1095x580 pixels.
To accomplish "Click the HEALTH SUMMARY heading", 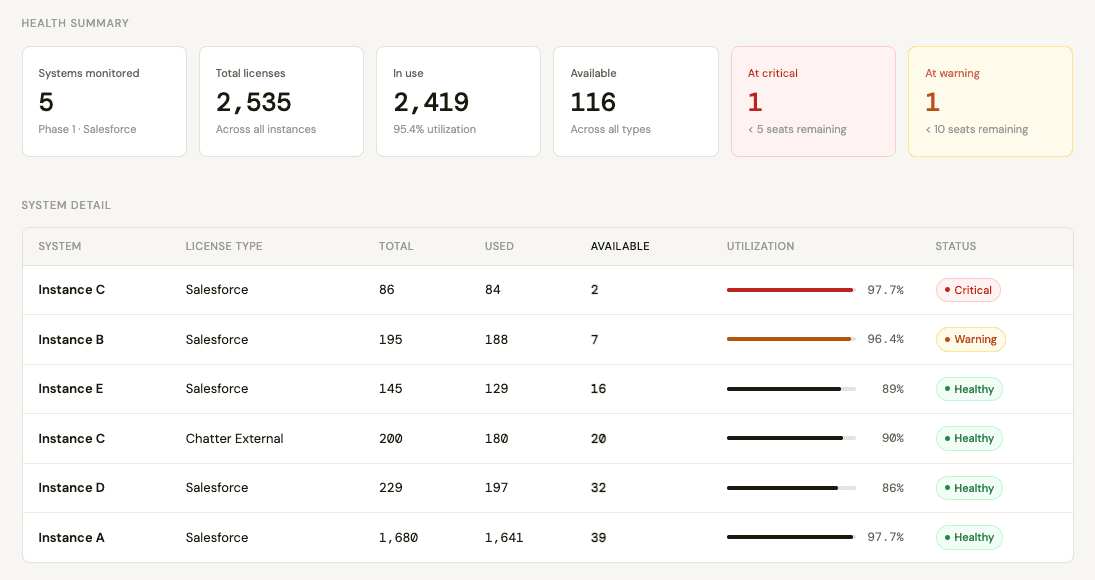I will (x=75, y=23).
